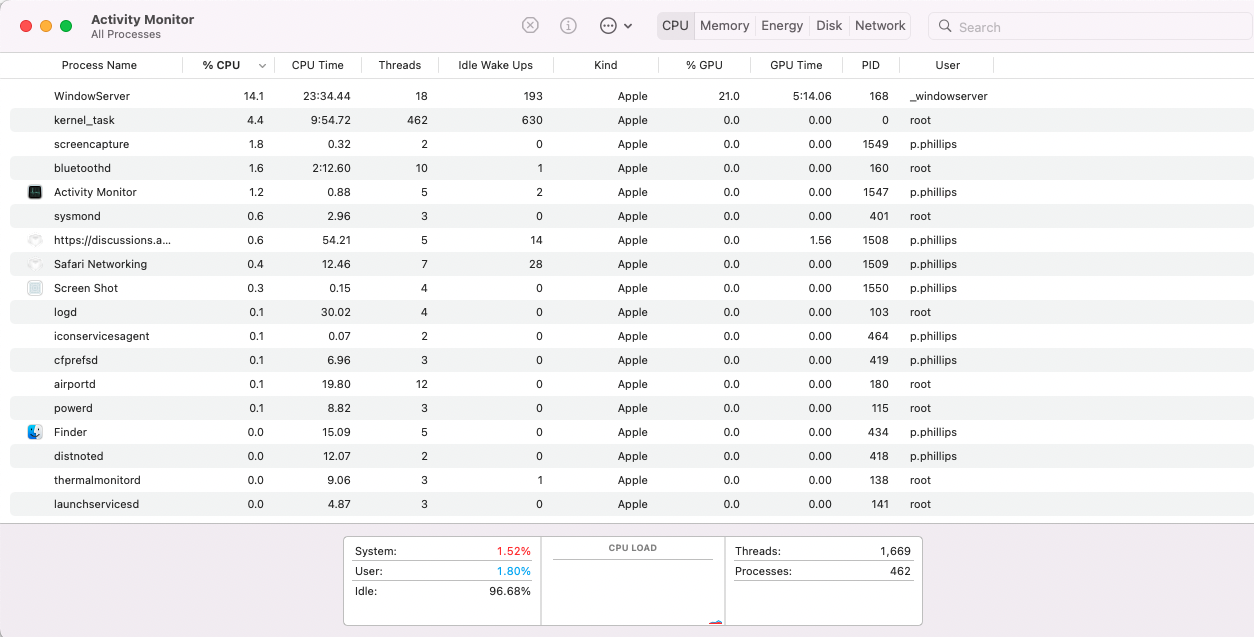
Task: Click the Finder icon in process list
Action: [x=35, y=432]
